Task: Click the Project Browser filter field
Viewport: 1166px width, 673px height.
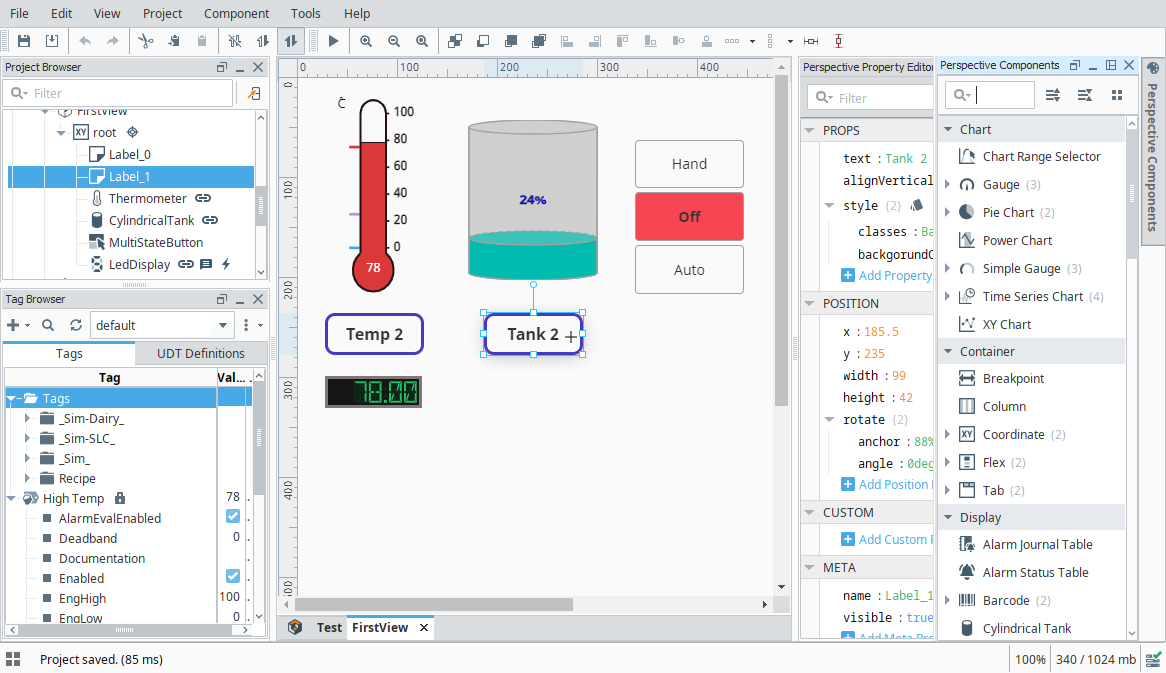Action: pyautogui.click(x=130, y=93)
